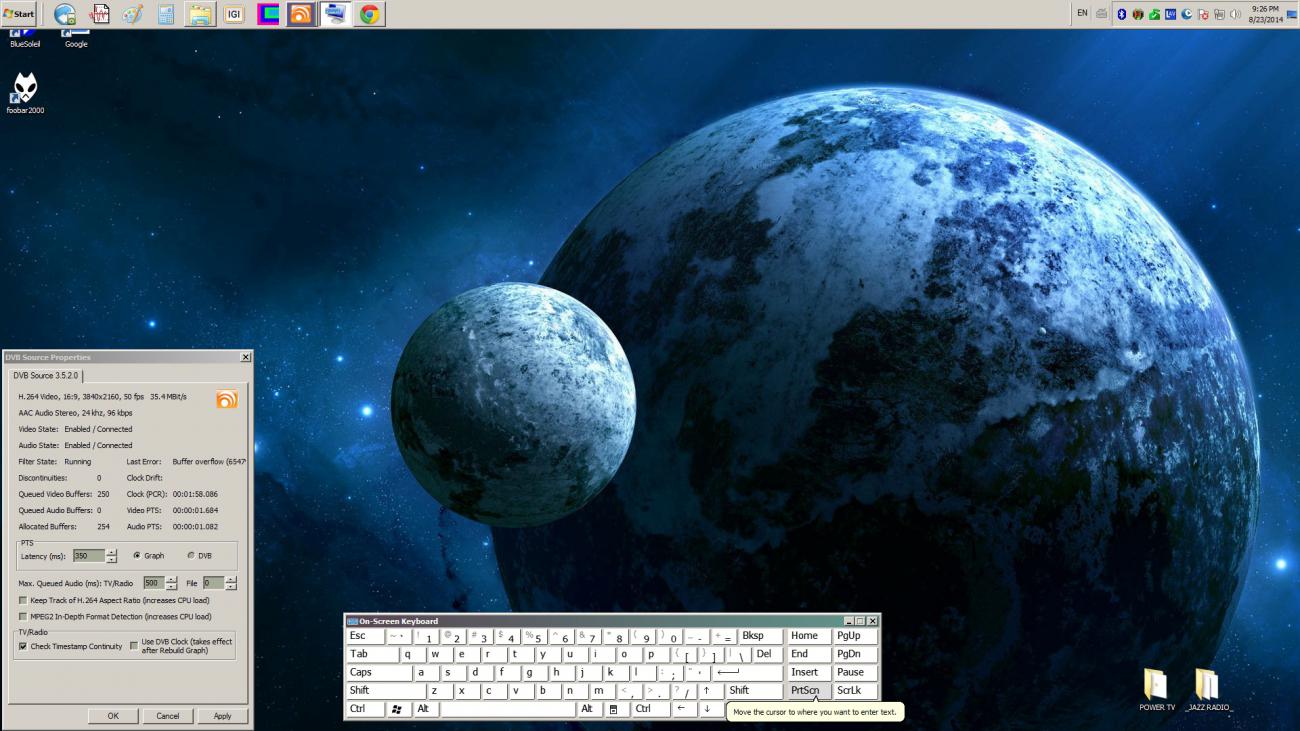This screenshot has height=731, width=1300.
Task: Select the DVB radio button for PTS
Action: pos(191,556)
